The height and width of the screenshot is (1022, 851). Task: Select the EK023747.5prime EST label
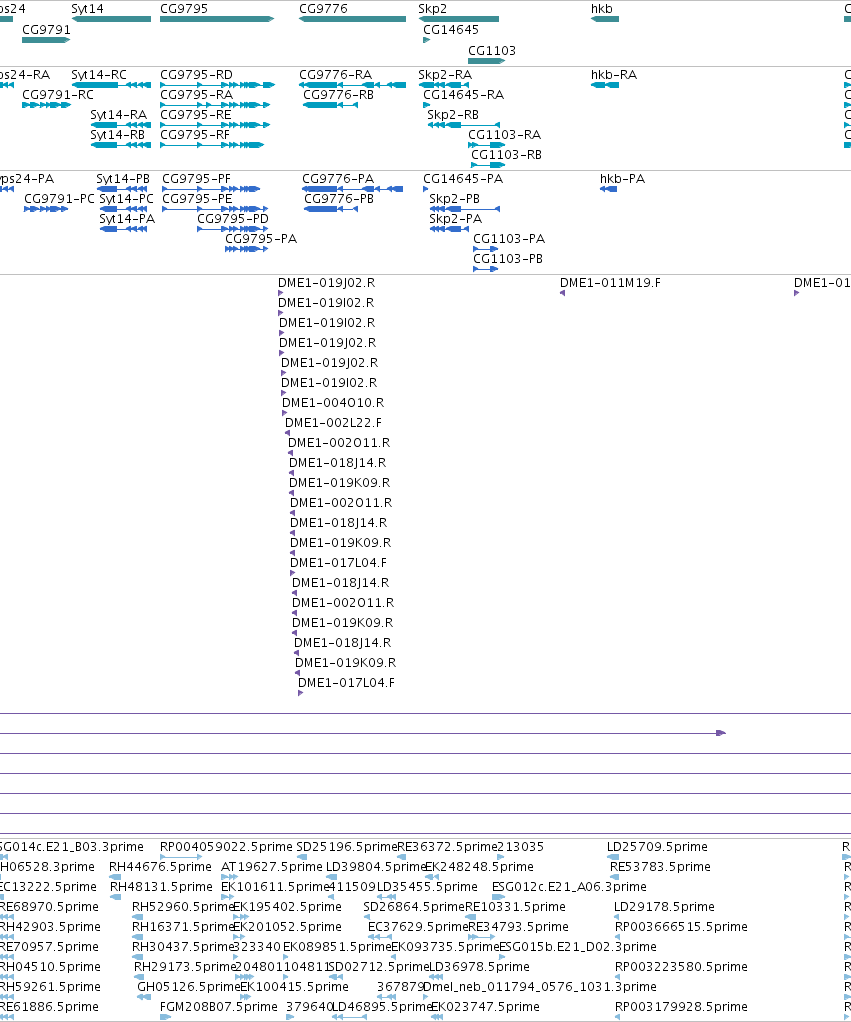pyautogui.click(x=485, y=1007)
